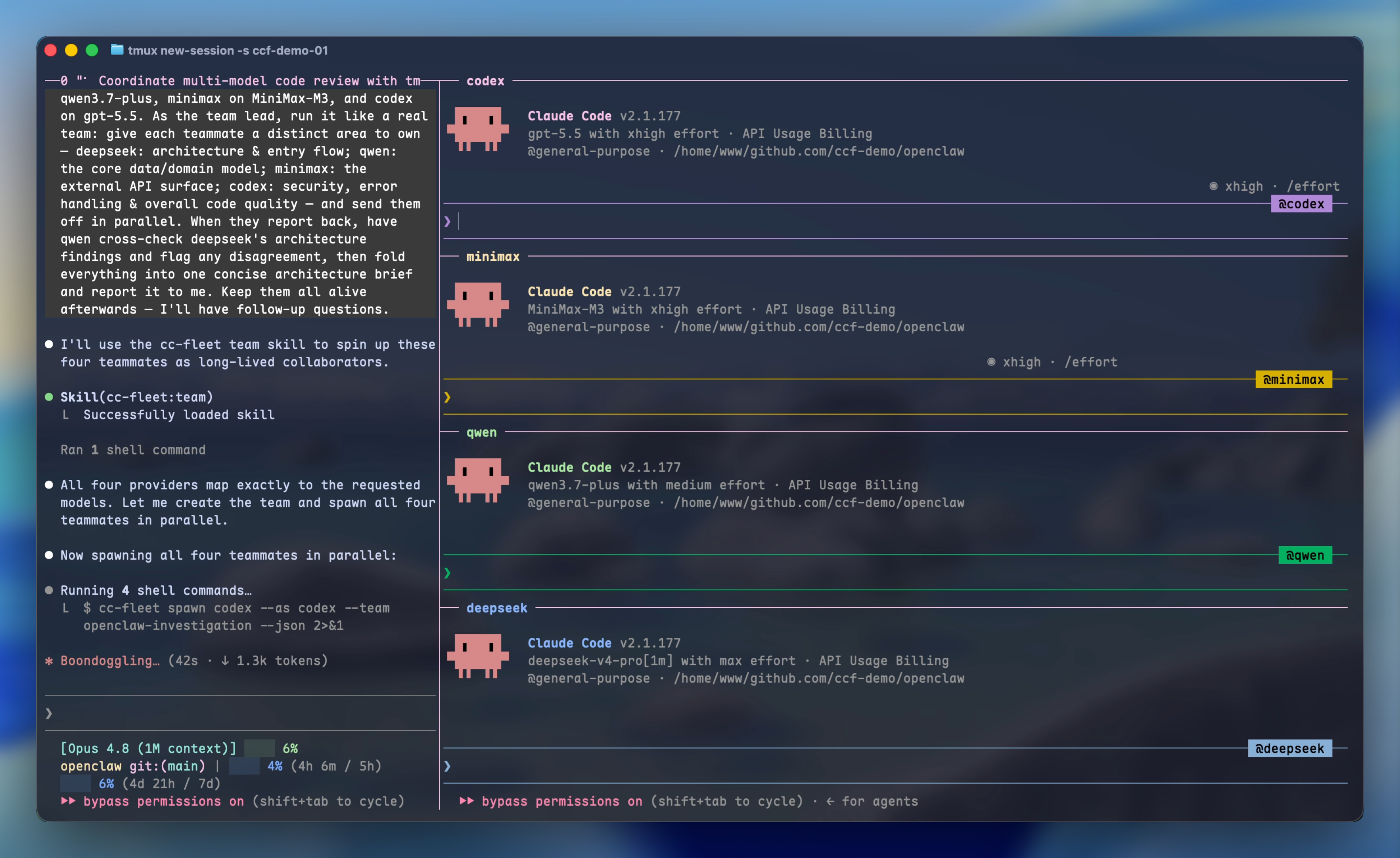
Task: Focus the deepseek pane title label
Action: tap(497, 608)
